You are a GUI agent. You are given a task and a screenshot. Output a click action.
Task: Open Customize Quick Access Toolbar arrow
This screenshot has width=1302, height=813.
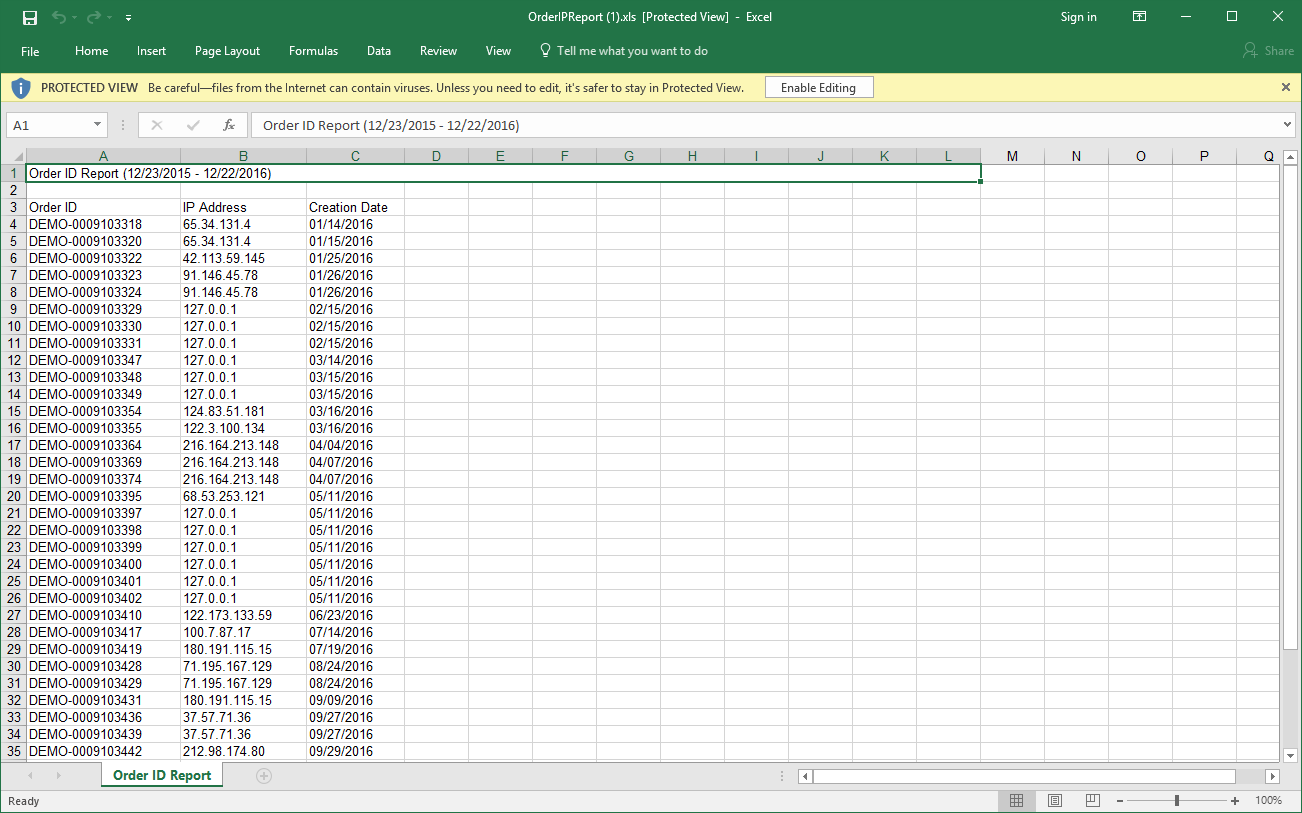(129, 18)
